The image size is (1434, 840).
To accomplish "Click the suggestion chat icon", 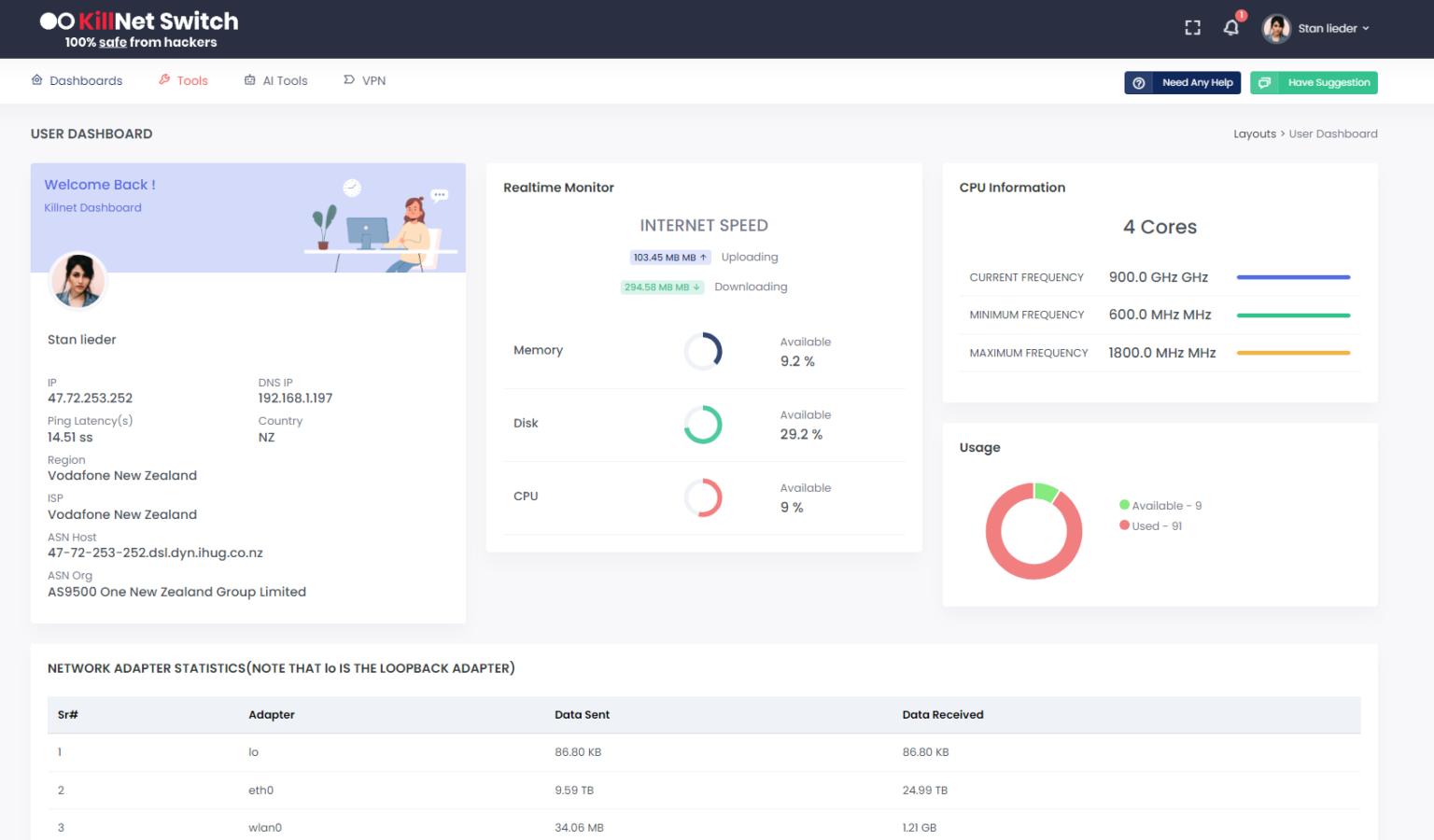I will click(x=1264, y=83).
